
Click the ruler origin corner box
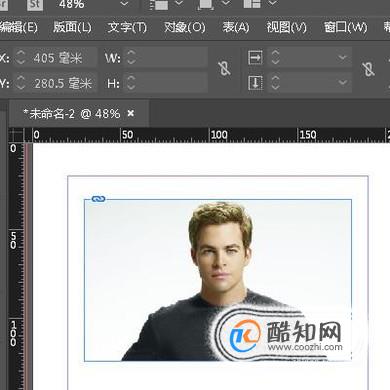[16, 135]
